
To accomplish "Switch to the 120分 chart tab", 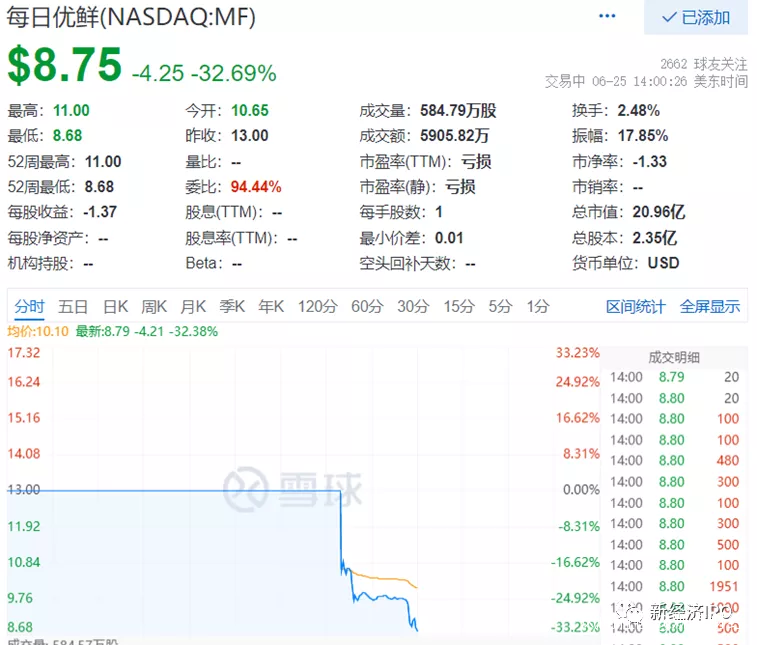I will tap(317, 307).
